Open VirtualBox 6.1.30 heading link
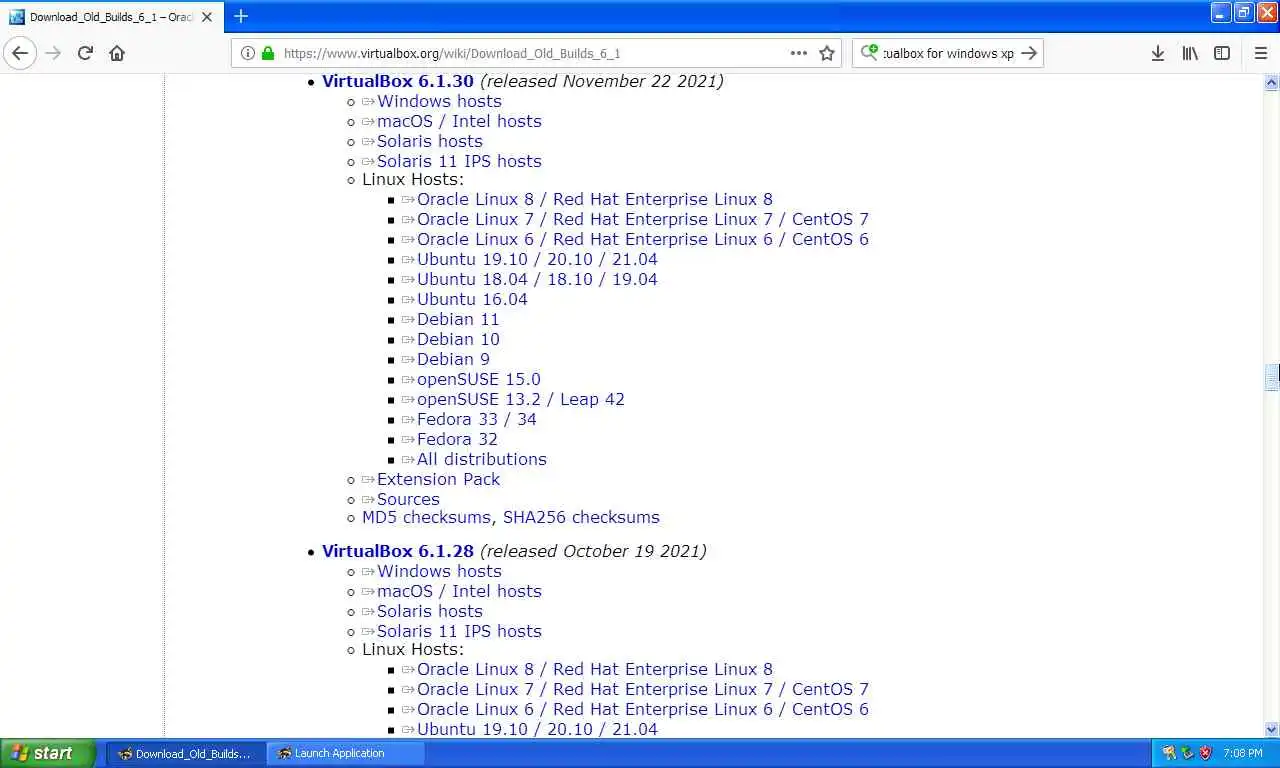This screenshot has height=768, width=1280. tap(398, 81)
